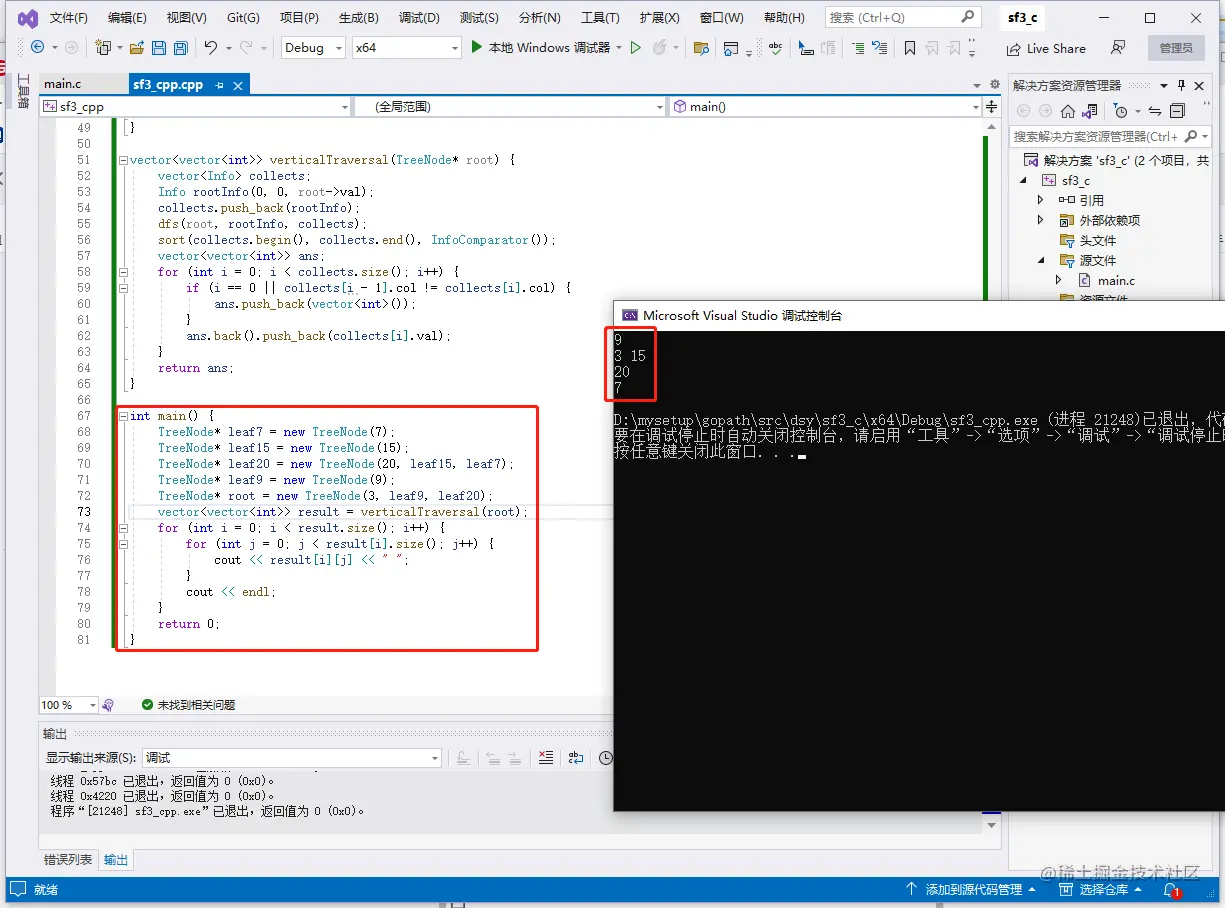The height and width of the screenshot is (908, 1225).
Task: Close the sf3_cpp.cpp tab
Action: (238, 85)
